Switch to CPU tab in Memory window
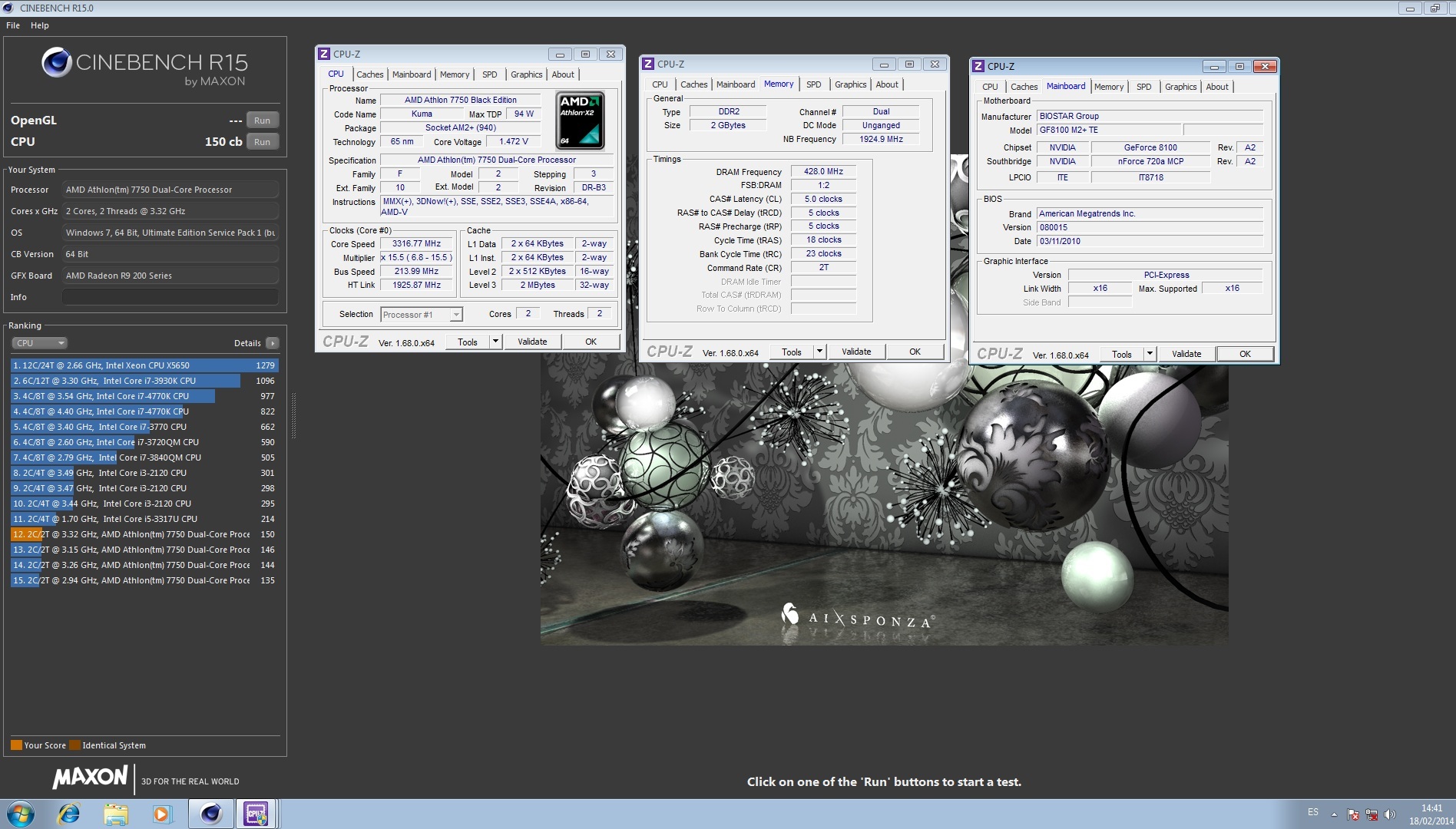Viewport: 1456px width, 829px height. tap(660, 84)
